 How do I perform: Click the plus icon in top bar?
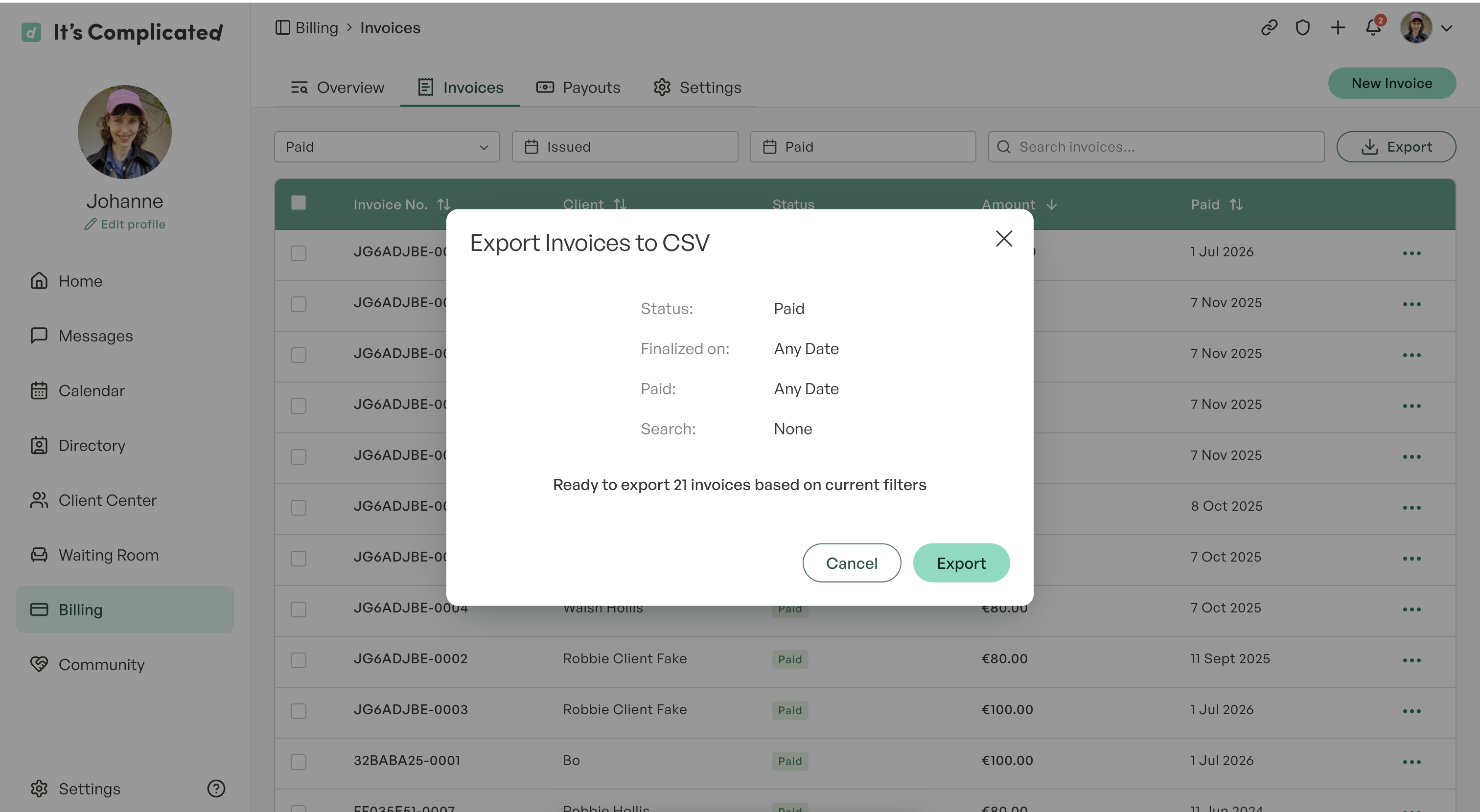coord(1338,27)
